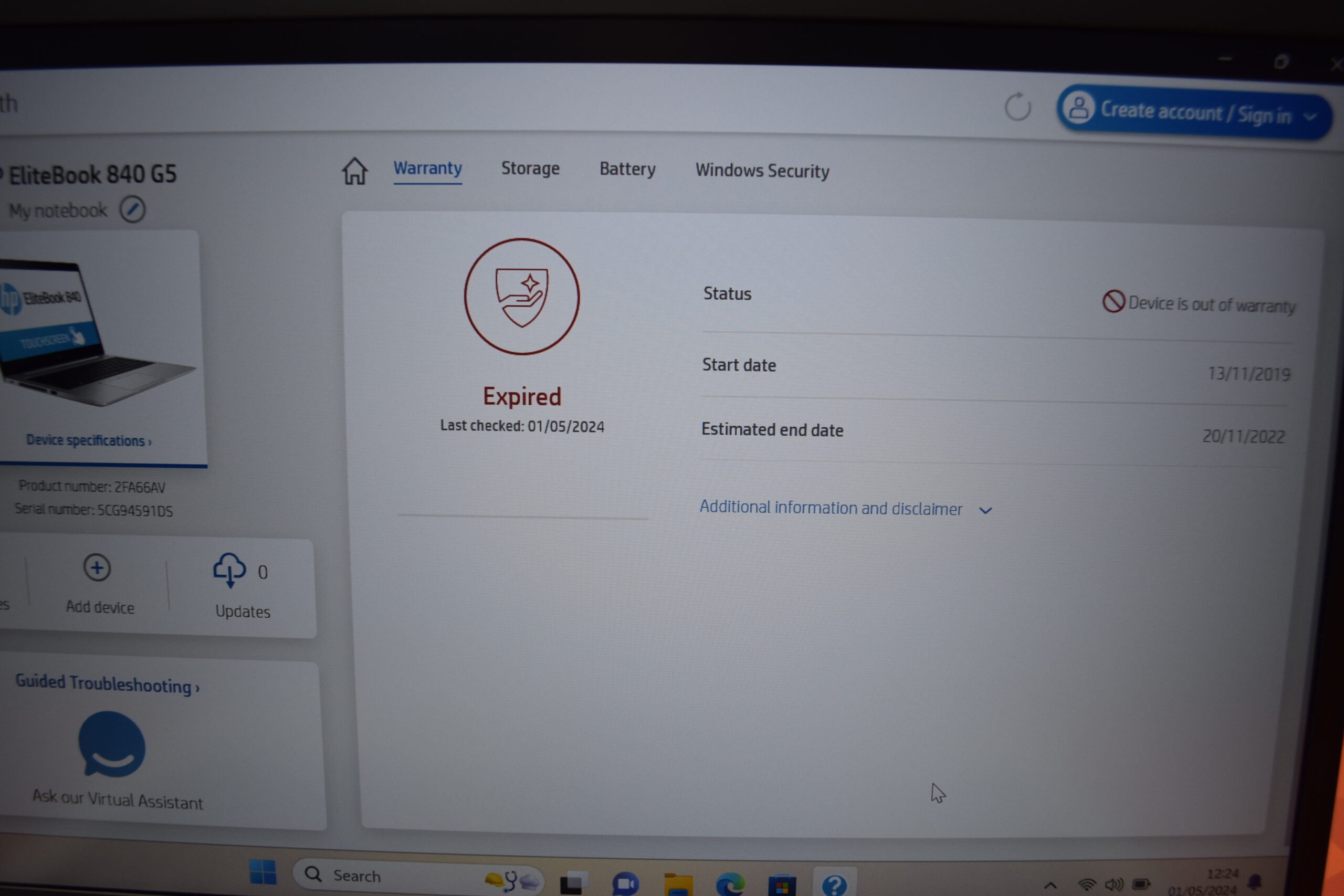Click the expired warranty shield icon
The height and width of the screenshot is (896, 1344).
tap(522, 297)
